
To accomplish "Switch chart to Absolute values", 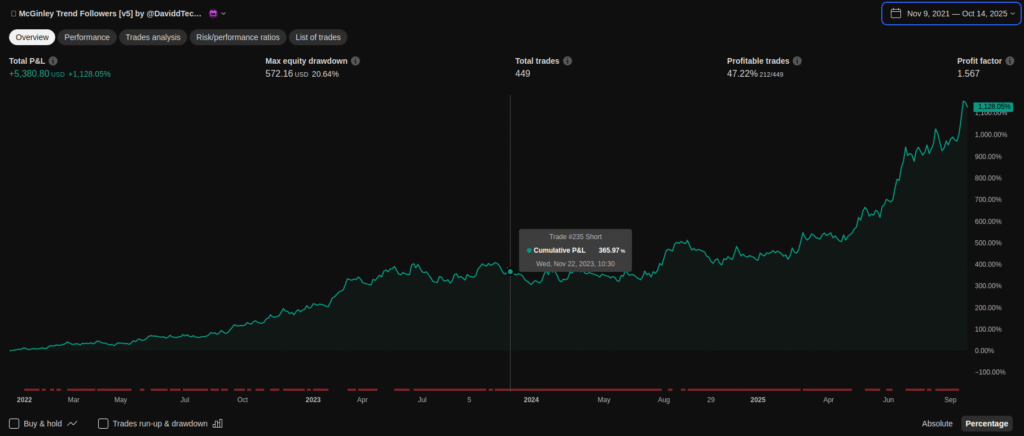I will click(937, 423).
